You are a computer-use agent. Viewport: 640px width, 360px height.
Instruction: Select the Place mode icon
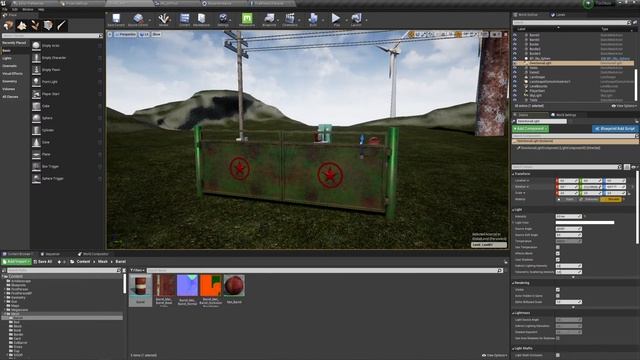[x=9, y=25]
